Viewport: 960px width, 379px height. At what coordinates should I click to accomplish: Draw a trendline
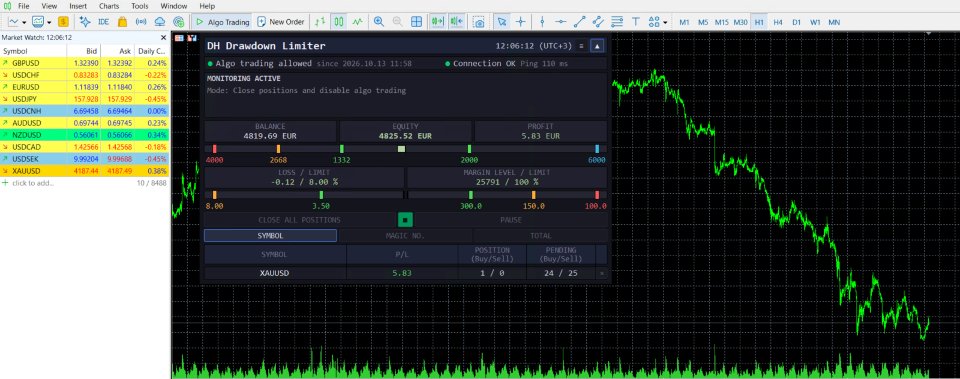coord(580,22)
